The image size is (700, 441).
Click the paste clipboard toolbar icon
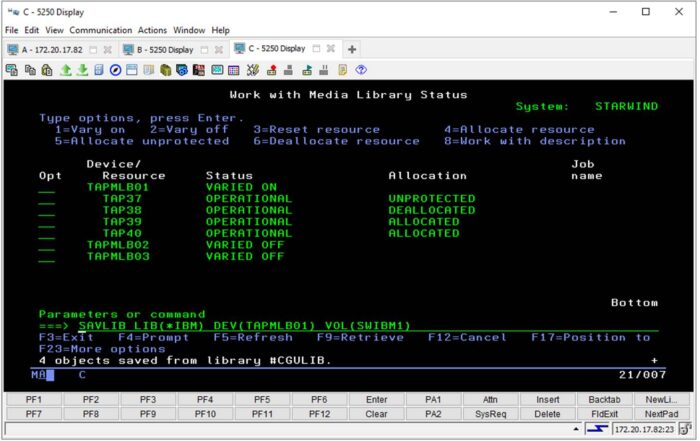pyautogui.click(x=47, y=69)
